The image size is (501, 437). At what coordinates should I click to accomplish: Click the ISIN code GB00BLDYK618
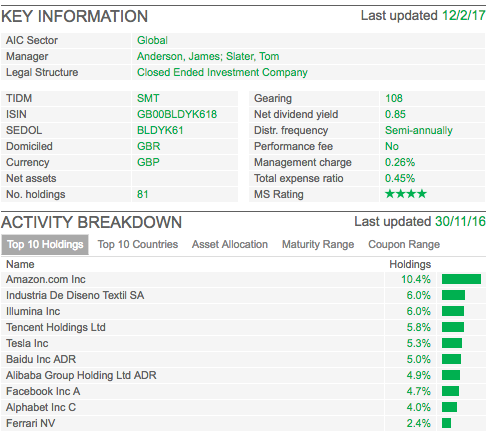(x=177, y=114)
